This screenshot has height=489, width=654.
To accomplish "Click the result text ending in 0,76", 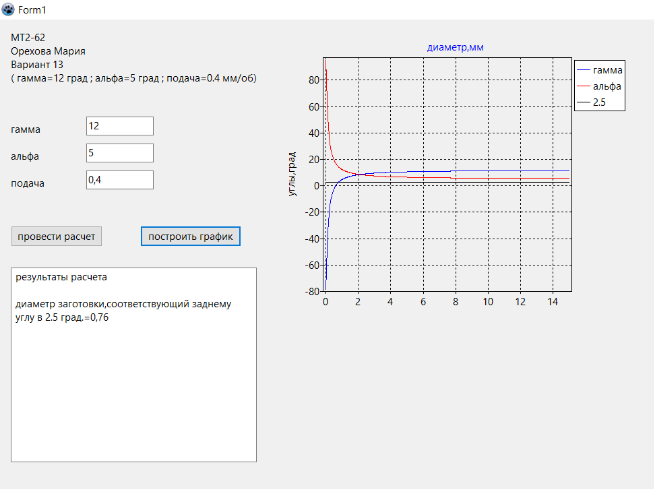I will (123, 310).
